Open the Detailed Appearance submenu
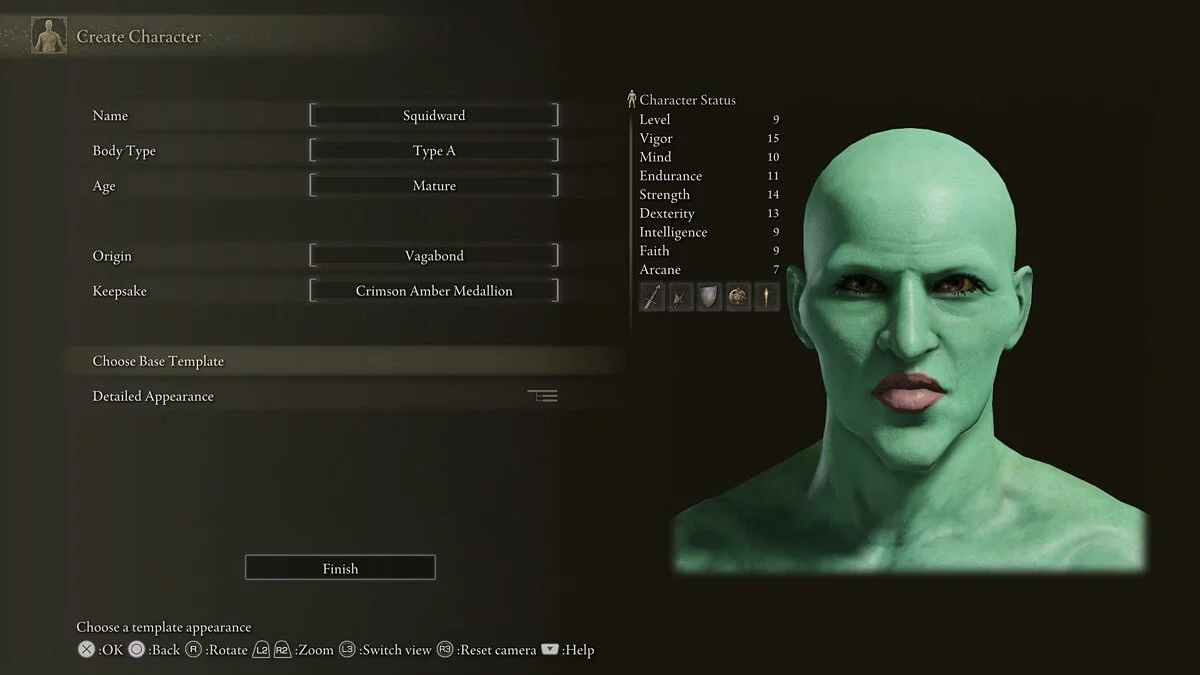1200x675 pixels. (153, 396)
